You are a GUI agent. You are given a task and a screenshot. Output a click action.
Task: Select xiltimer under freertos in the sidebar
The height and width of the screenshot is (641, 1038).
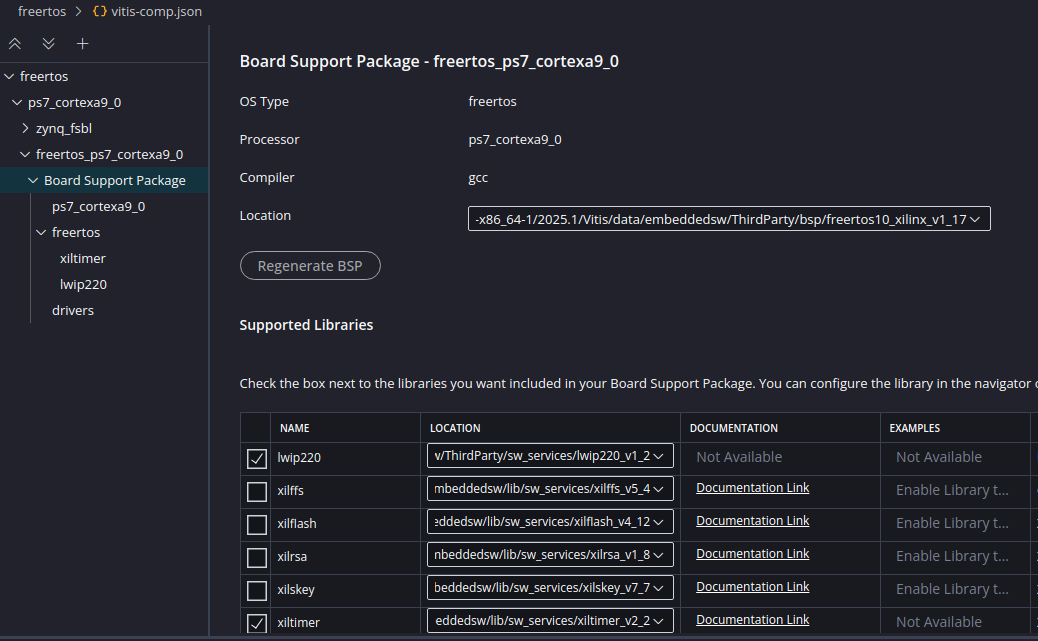(x=83, y=258)
